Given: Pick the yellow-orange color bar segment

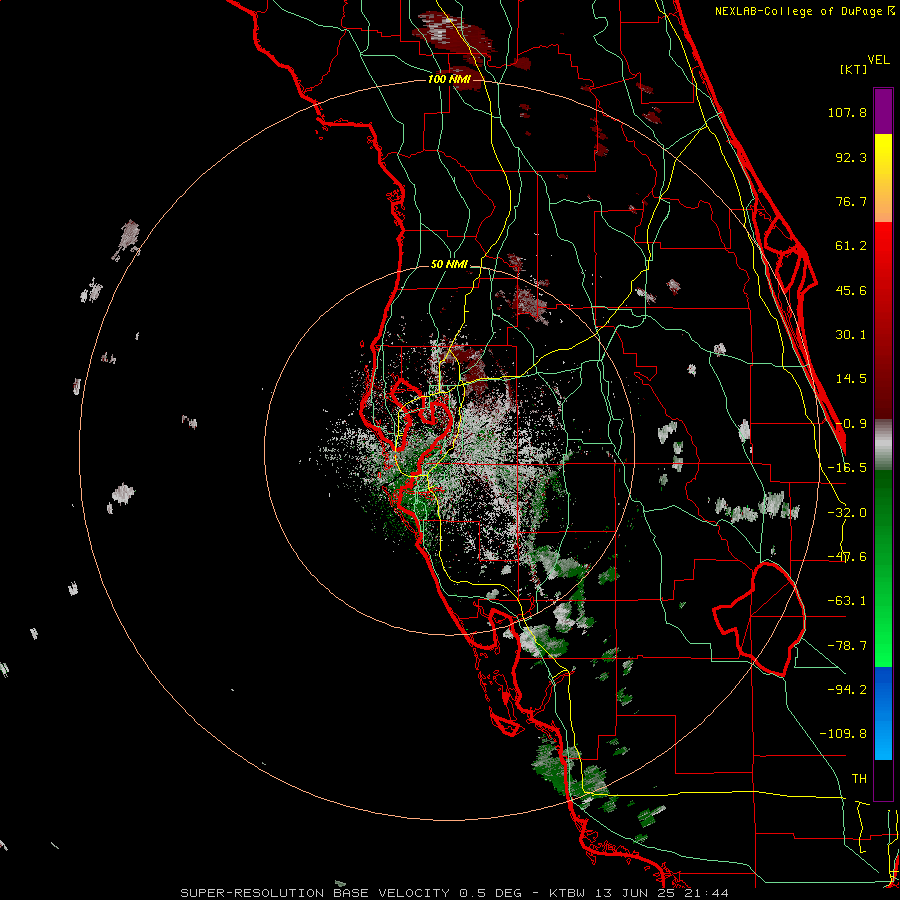Looking at the screenshot, I should pyautogui.click(x=883, y=178).
